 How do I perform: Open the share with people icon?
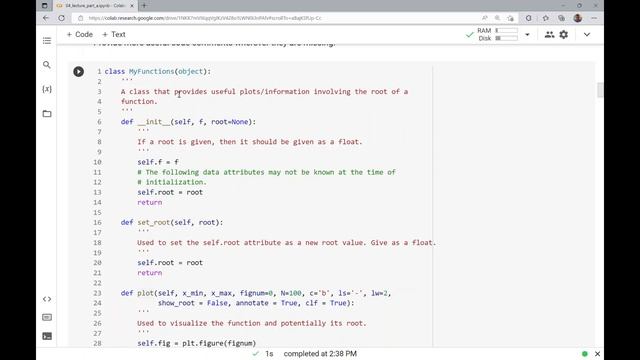click(x=549, y=35)
